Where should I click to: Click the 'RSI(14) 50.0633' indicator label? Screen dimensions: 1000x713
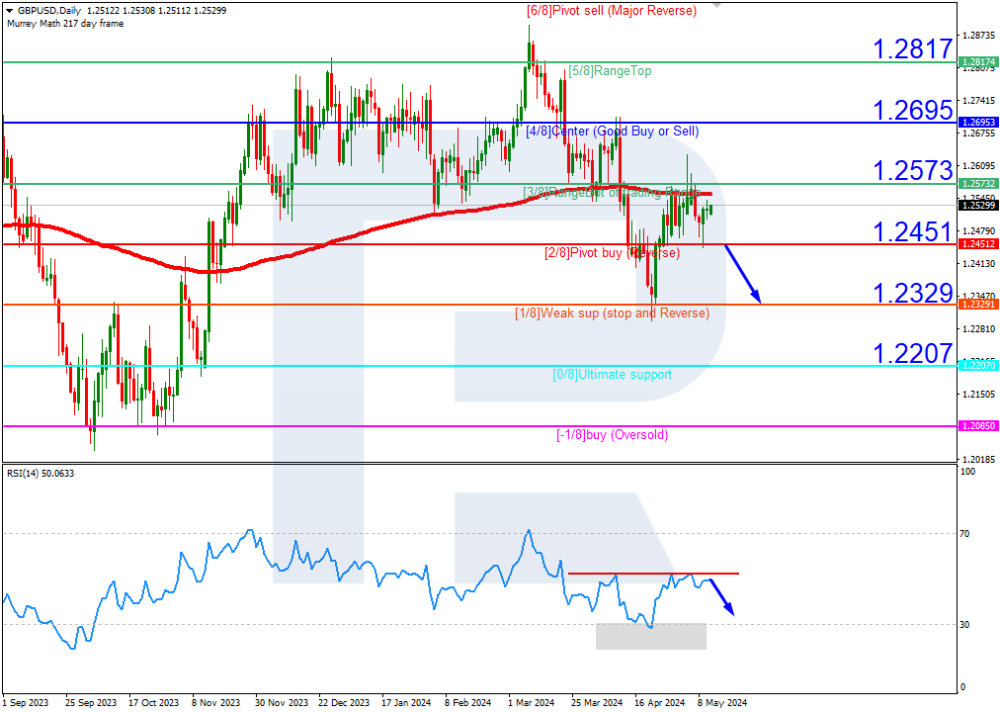(40, 473)
